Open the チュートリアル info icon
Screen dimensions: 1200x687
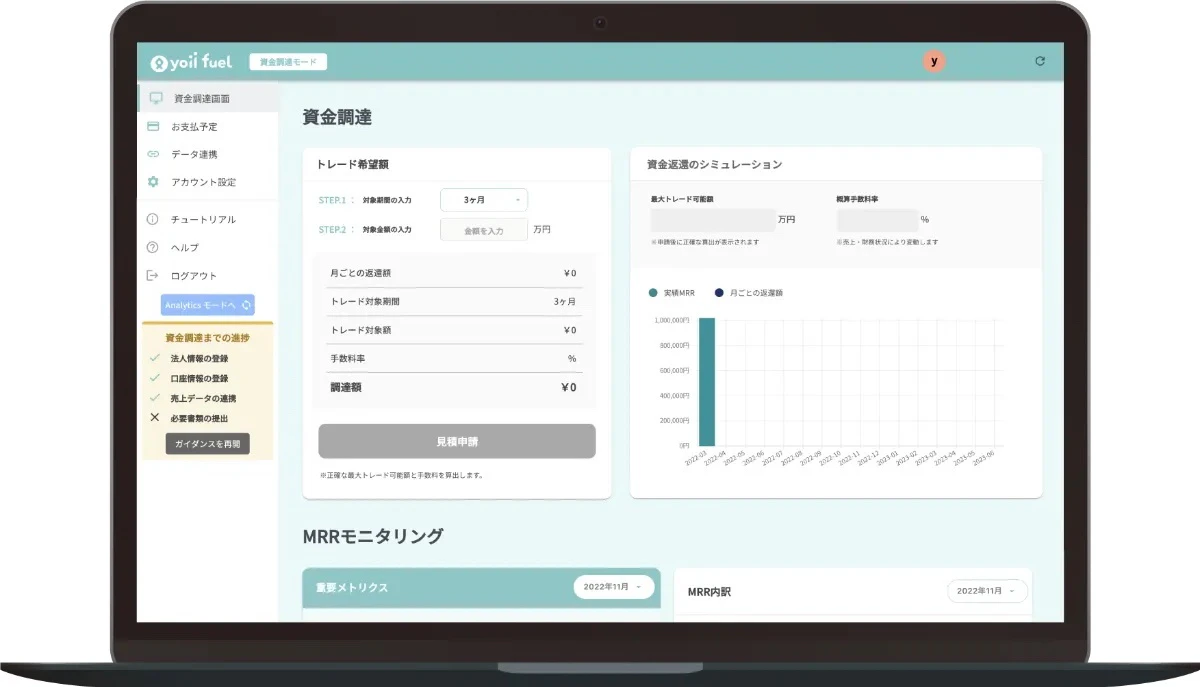pyautogui.click(x=155, y=219)
